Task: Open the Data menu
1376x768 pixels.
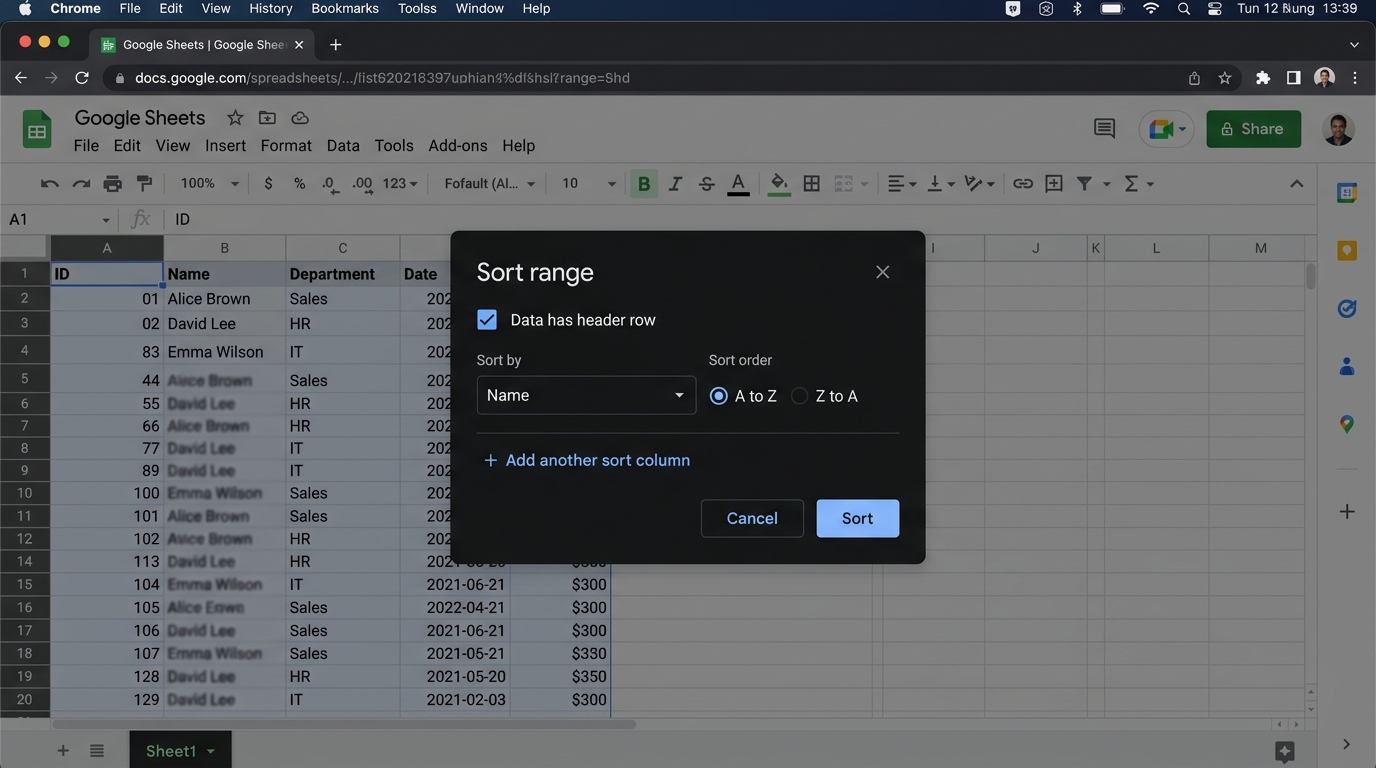Action: click(x=343, y=146)
